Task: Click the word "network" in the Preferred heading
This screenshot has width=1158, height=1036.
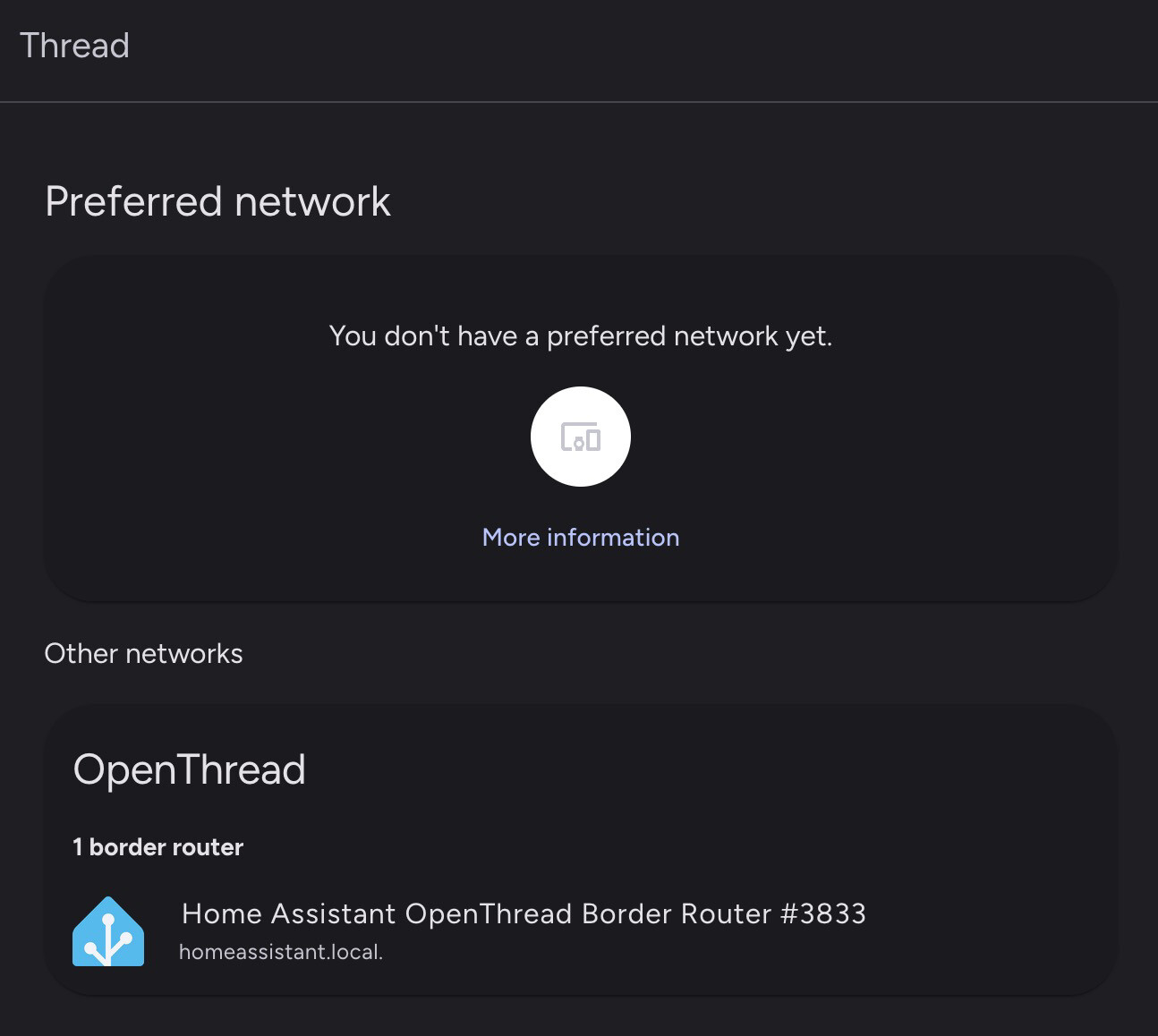Action: 312,201
